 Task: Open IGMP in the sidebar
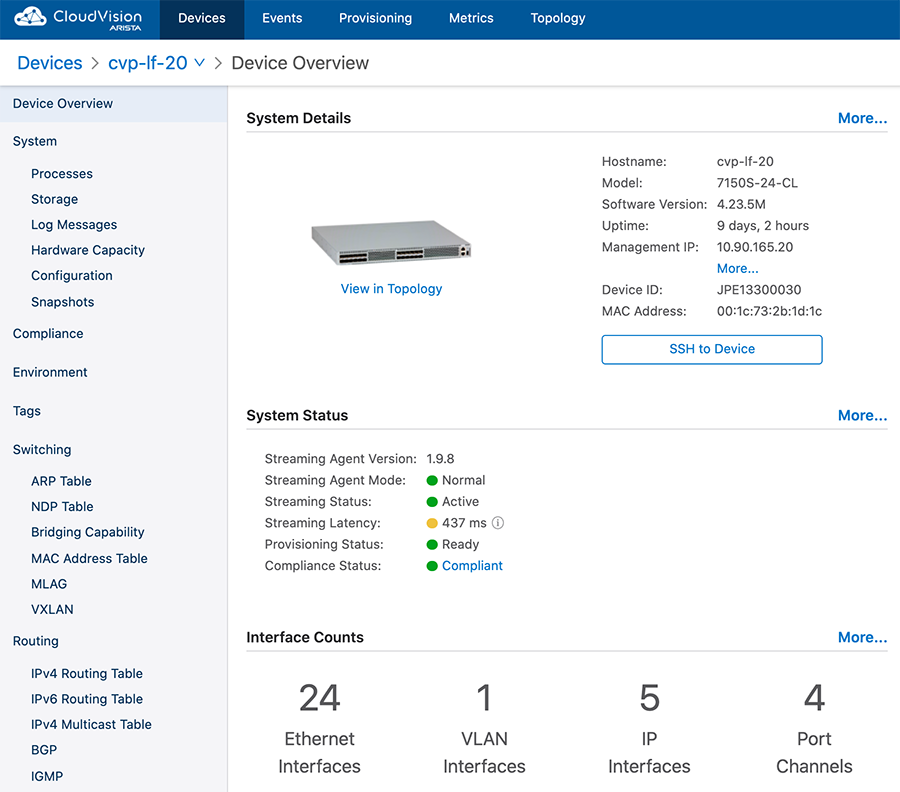[47, 777]
